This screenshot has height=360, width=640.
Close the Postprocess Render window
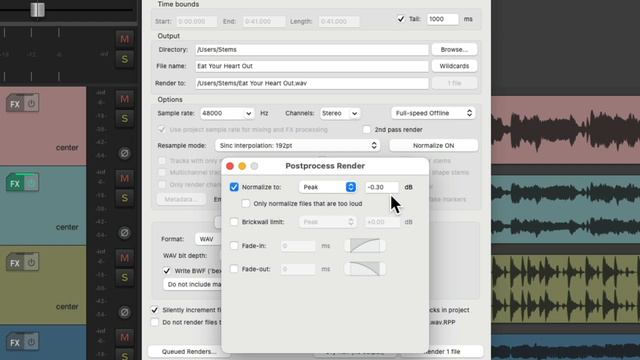pos(230,166)
